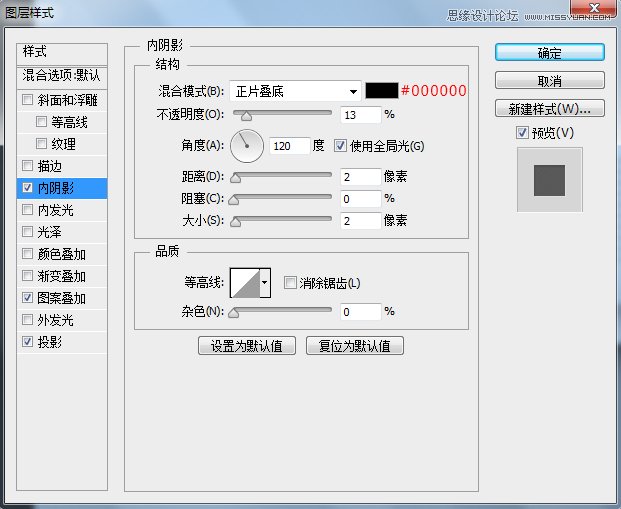Click the angle dial control
The width and height of the screenshot is (621, 509).
click(247, 146)
